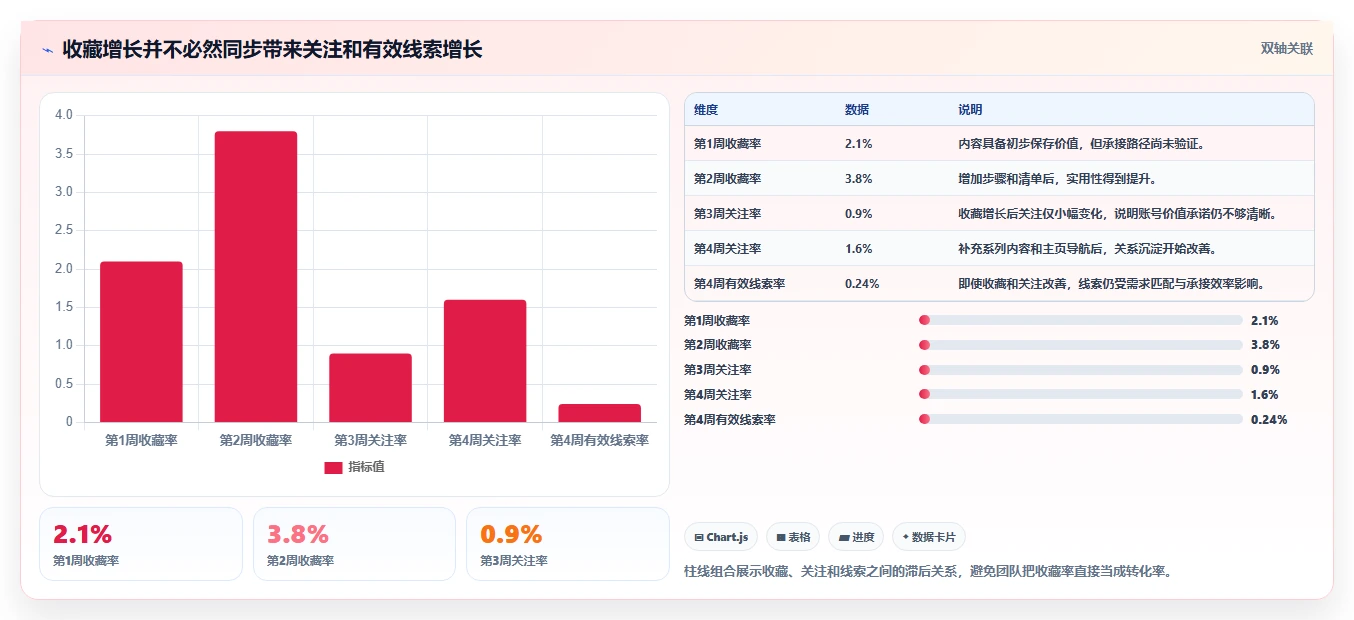The image size is (1354, 620).
Task: Click the 维度 column header
Action: click(x=706, y=110)
